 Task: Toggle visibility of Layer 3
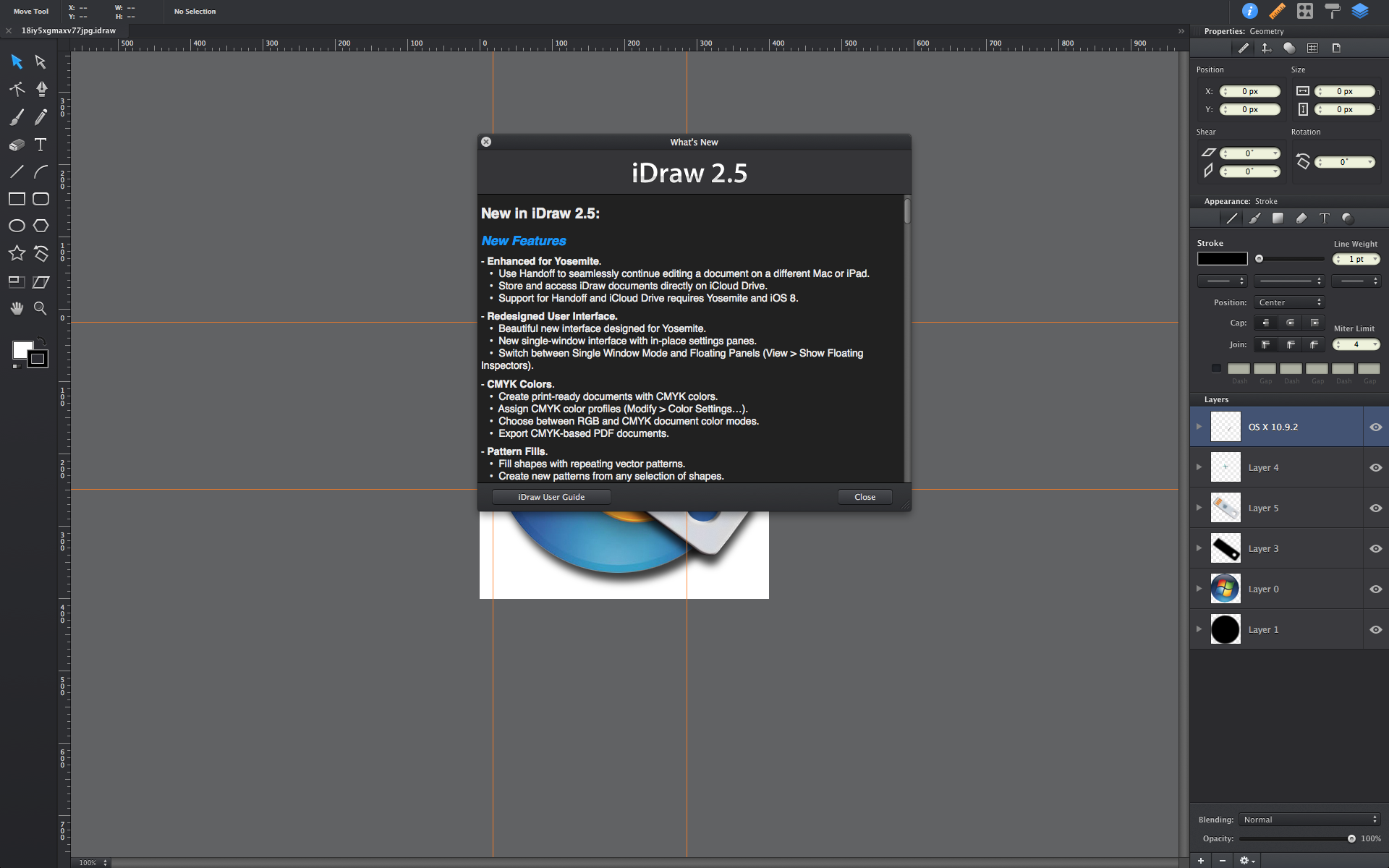pos(1375,549)
